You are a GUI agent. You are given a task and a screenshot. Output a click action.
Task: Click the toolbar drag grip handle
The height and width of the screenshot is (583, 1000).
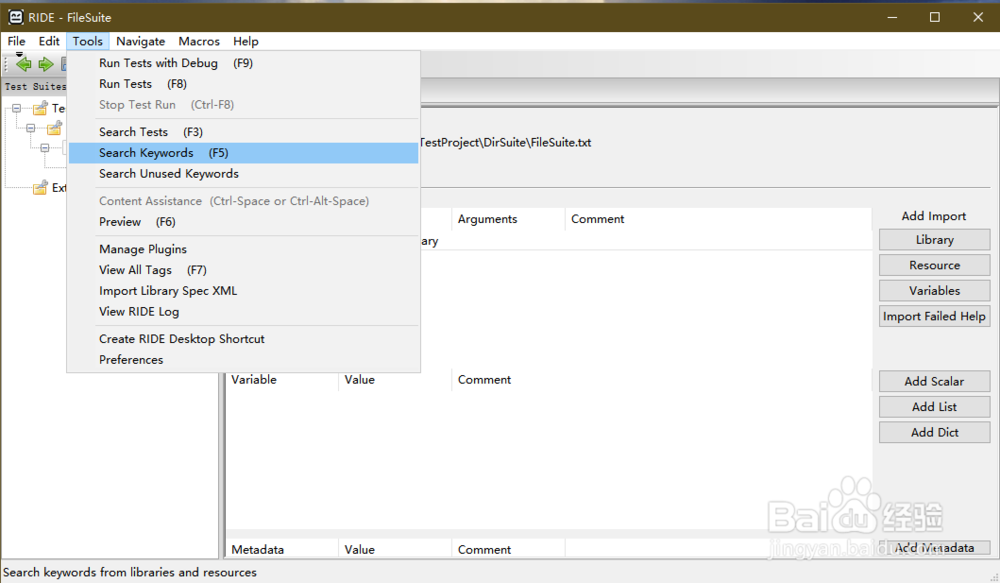[x=6, y=64]
